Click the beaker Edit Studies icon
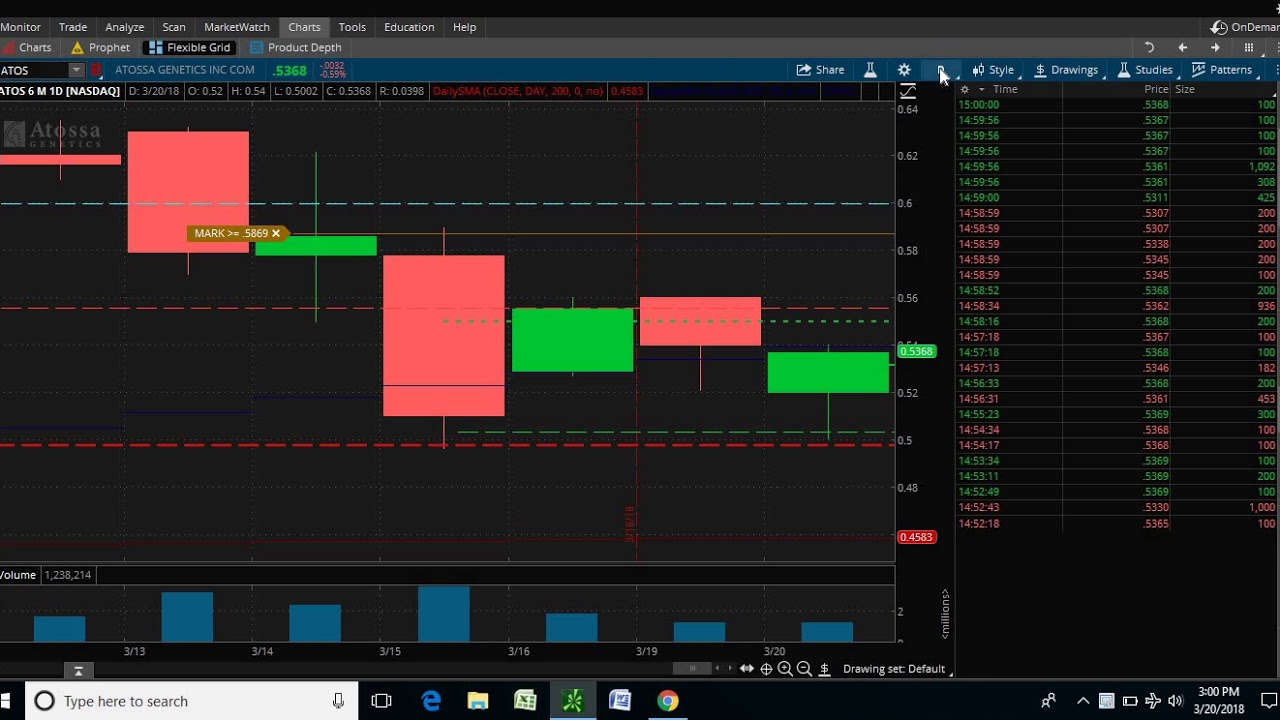Viewport: 1280px width, 720px height. 870,70
